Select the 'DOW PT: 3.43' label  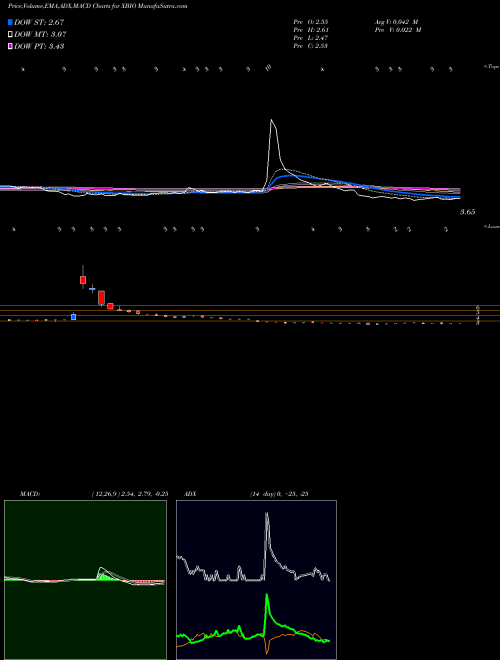39,46
